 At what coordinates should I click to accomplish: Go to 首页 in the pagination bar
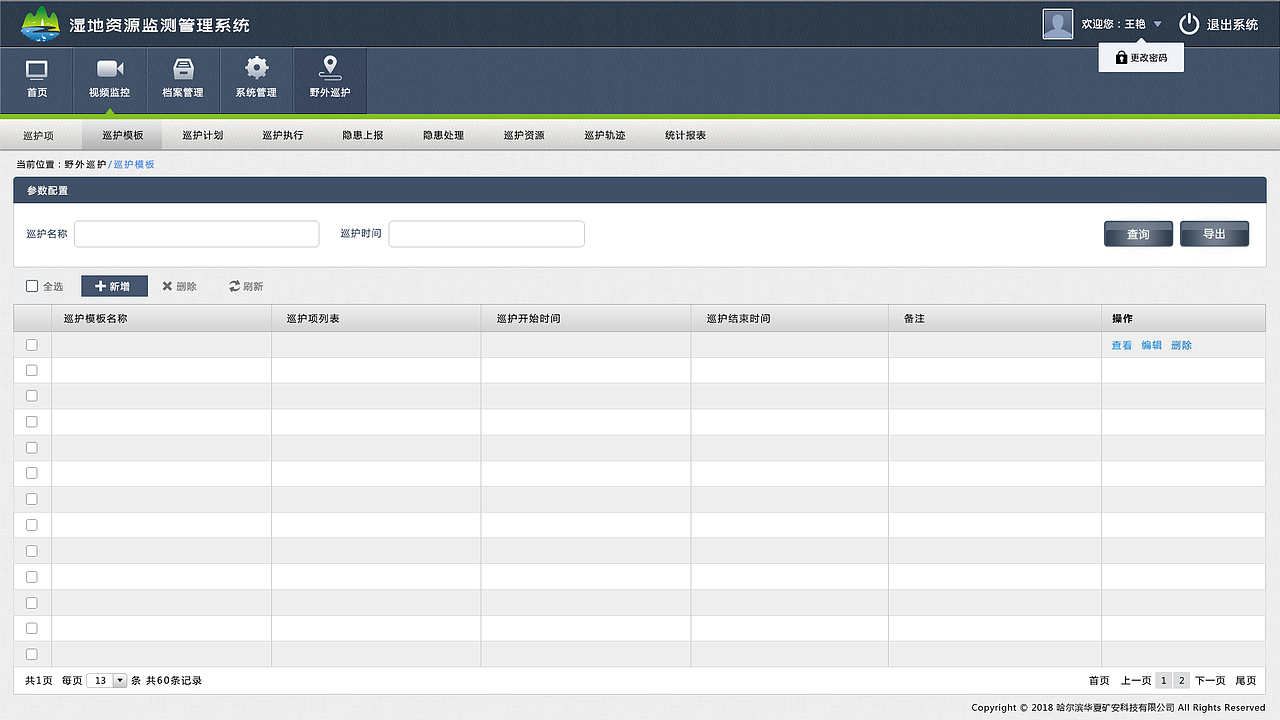(x=1099, y=681)
